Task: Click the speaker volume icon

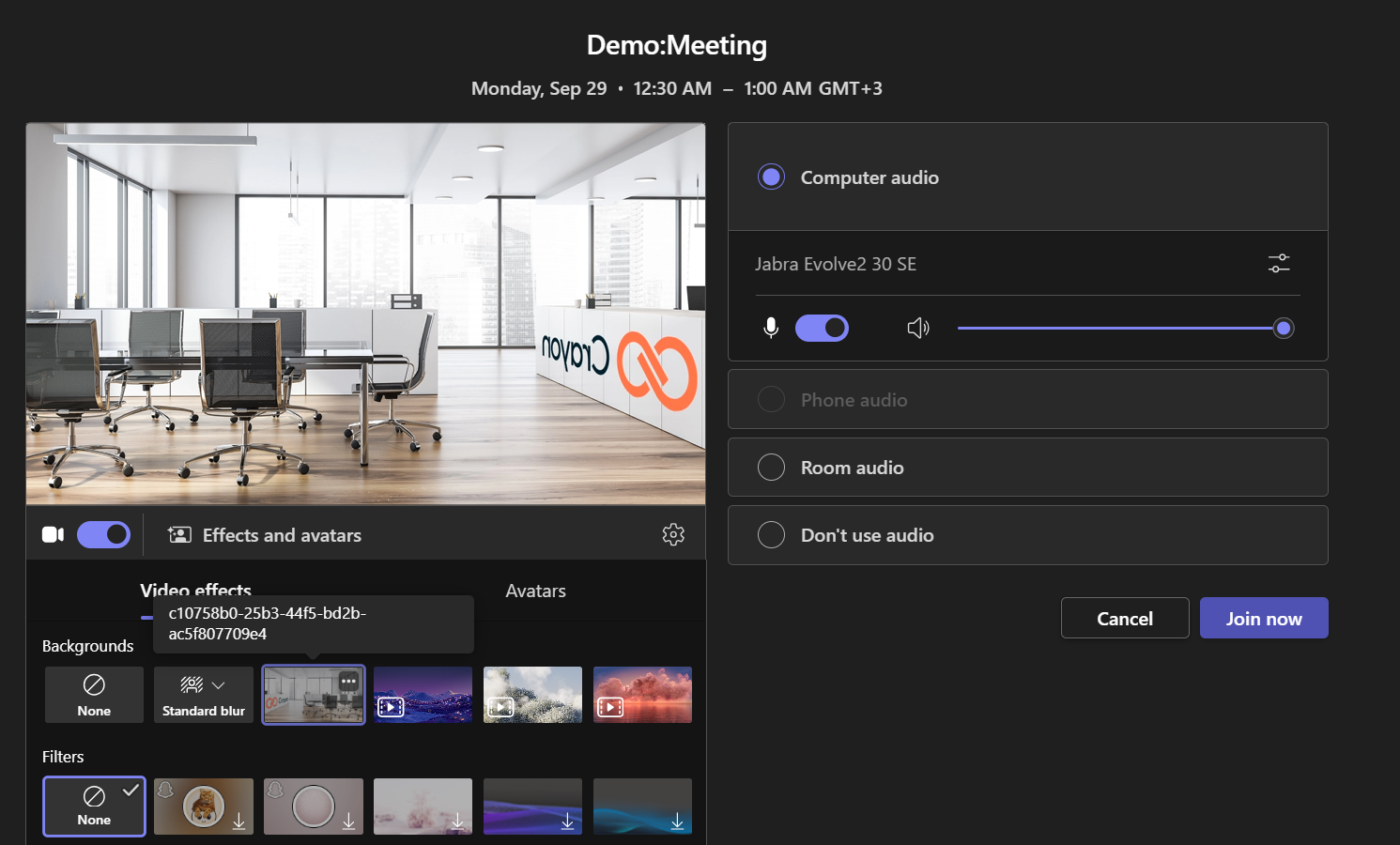Action: coord(917,328)
